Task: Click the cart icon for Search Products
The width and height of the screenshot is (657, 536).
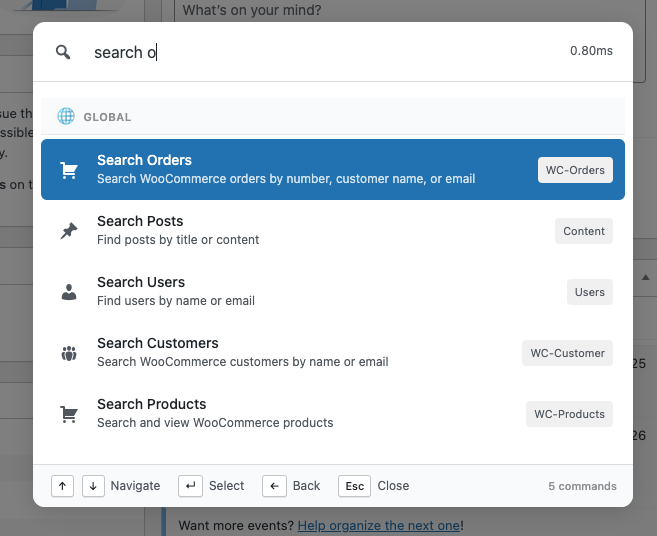Action: coord(69,414)
